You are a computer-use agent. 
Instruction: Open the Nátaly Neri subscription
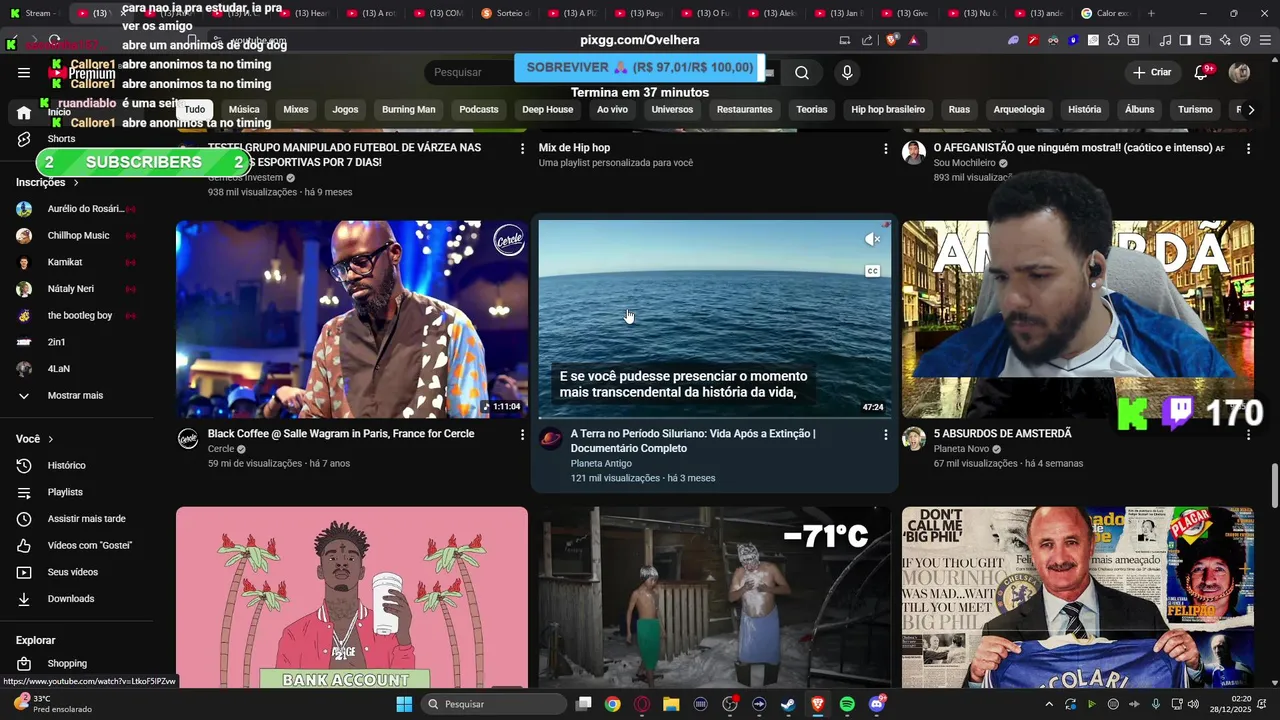coord(71,289)
